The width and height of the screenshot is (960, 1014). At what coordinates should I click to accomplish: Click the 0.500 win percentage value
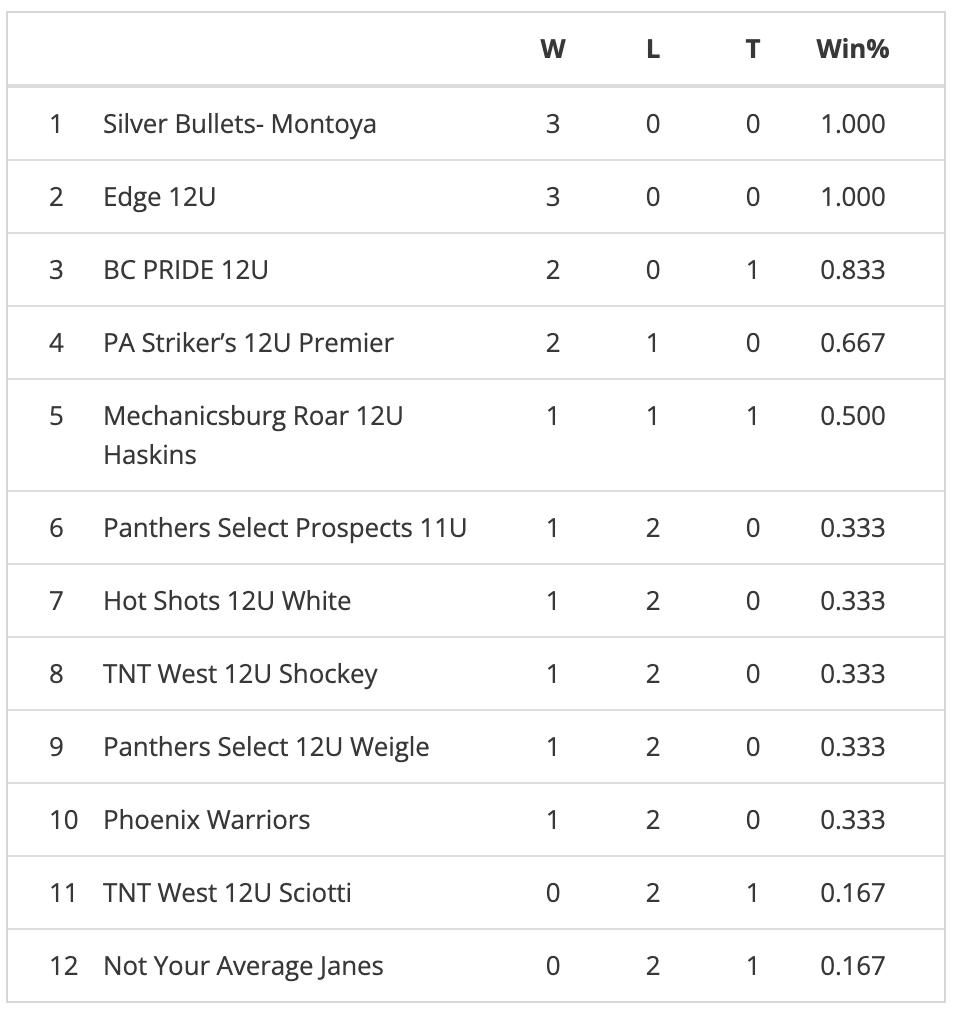[x=853, y=416]
